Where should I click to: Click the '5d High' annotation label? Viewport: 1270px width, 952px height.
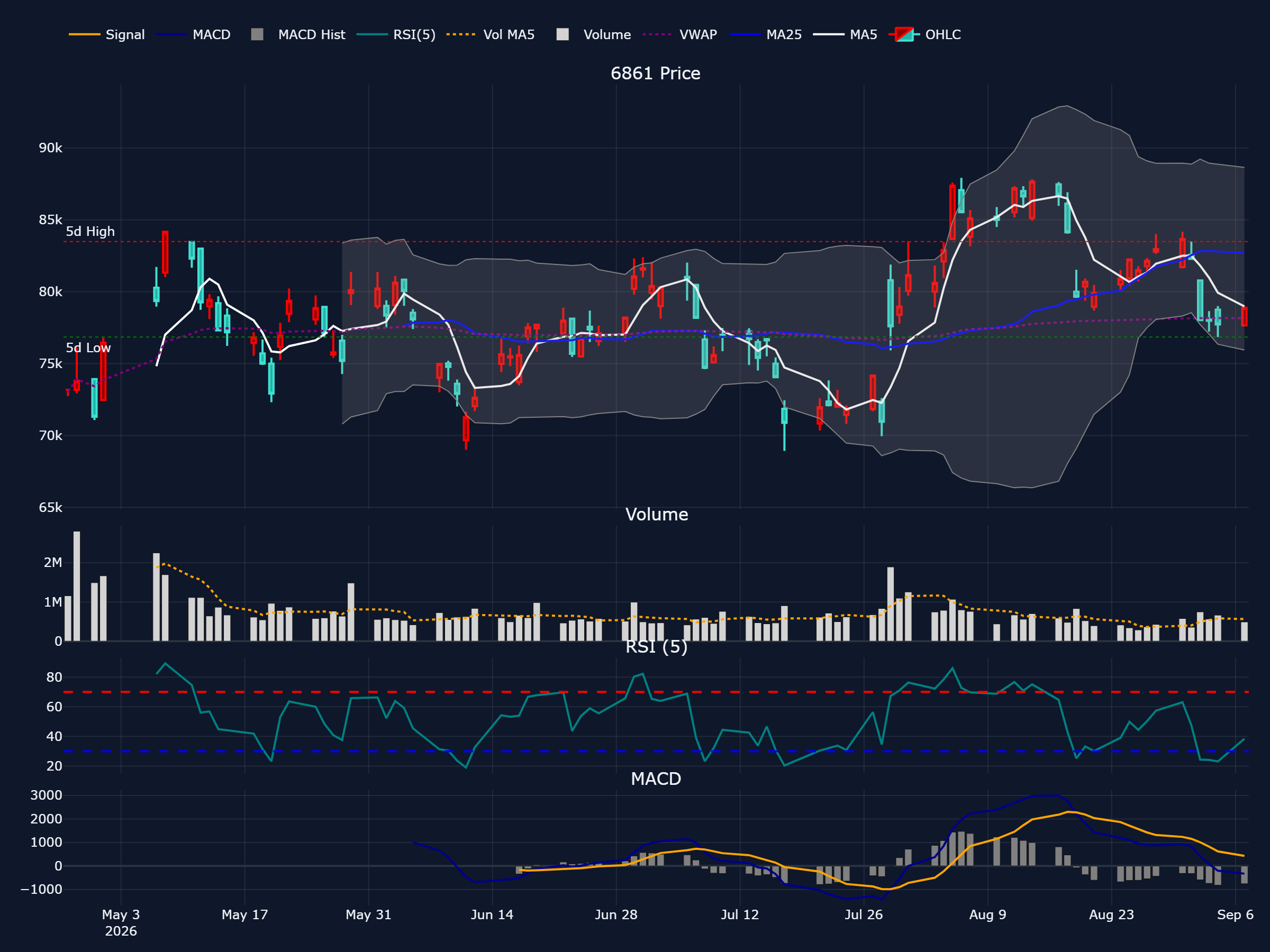[90, 231]
